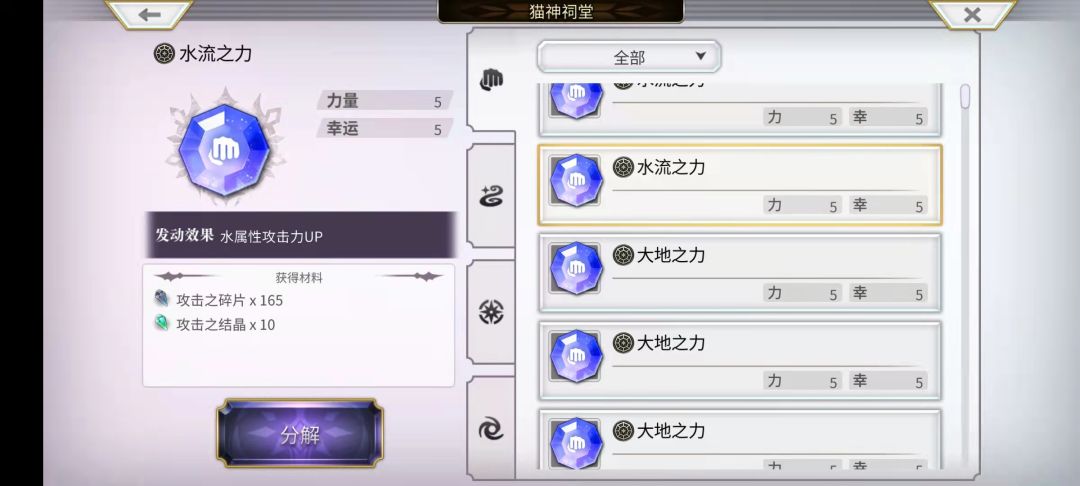Choose the second 大地之力 gem thumbnail
This screenshot has width=1080, height=486.
(x=576, y=356)
